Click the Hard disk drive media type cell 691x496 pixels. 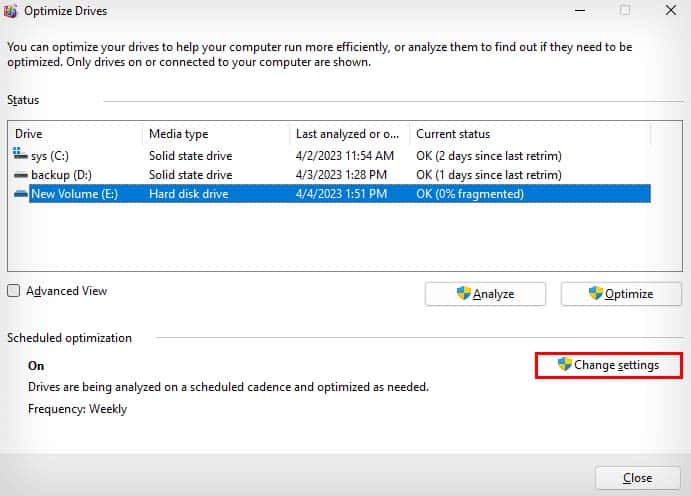[x=189, y=194]
